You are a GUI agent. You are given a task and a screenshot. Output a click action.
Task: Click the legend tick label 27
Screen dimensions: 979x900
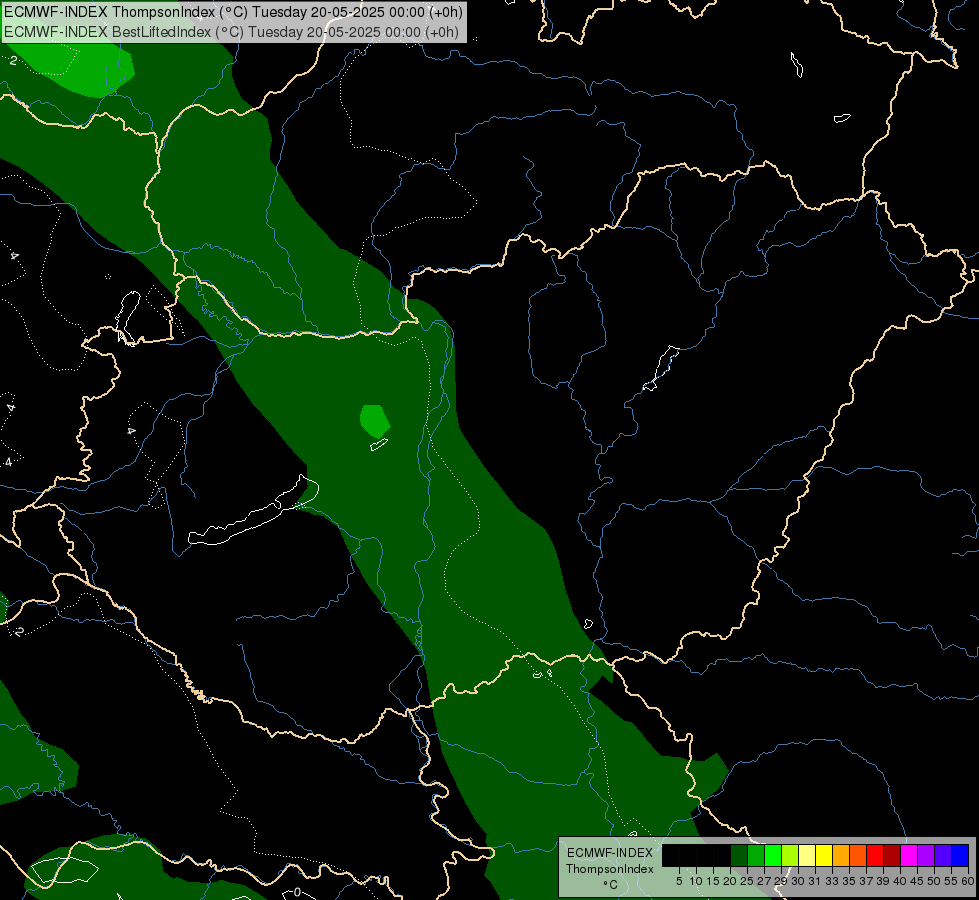764,881
